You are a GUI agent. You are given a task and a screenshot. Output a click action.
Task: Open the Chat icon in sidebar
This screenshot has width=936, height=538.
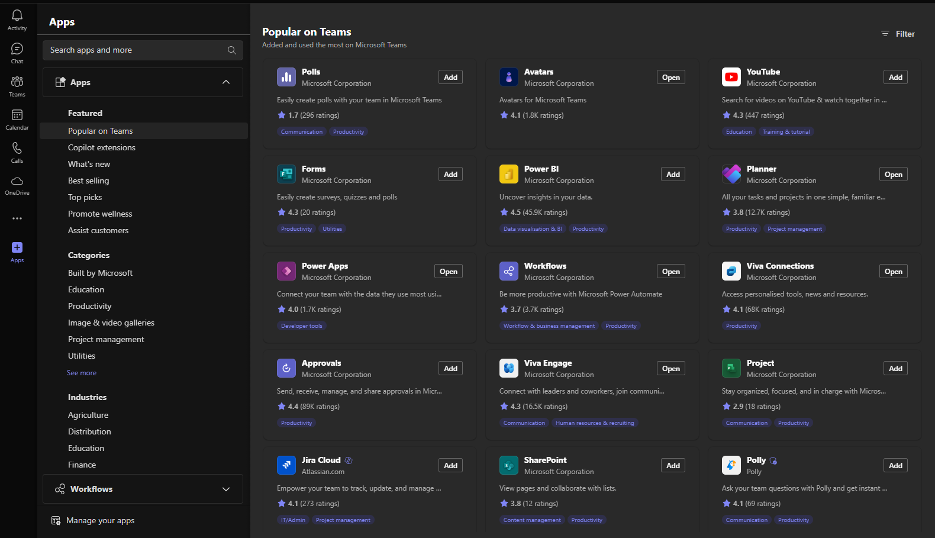pos(17,49)
